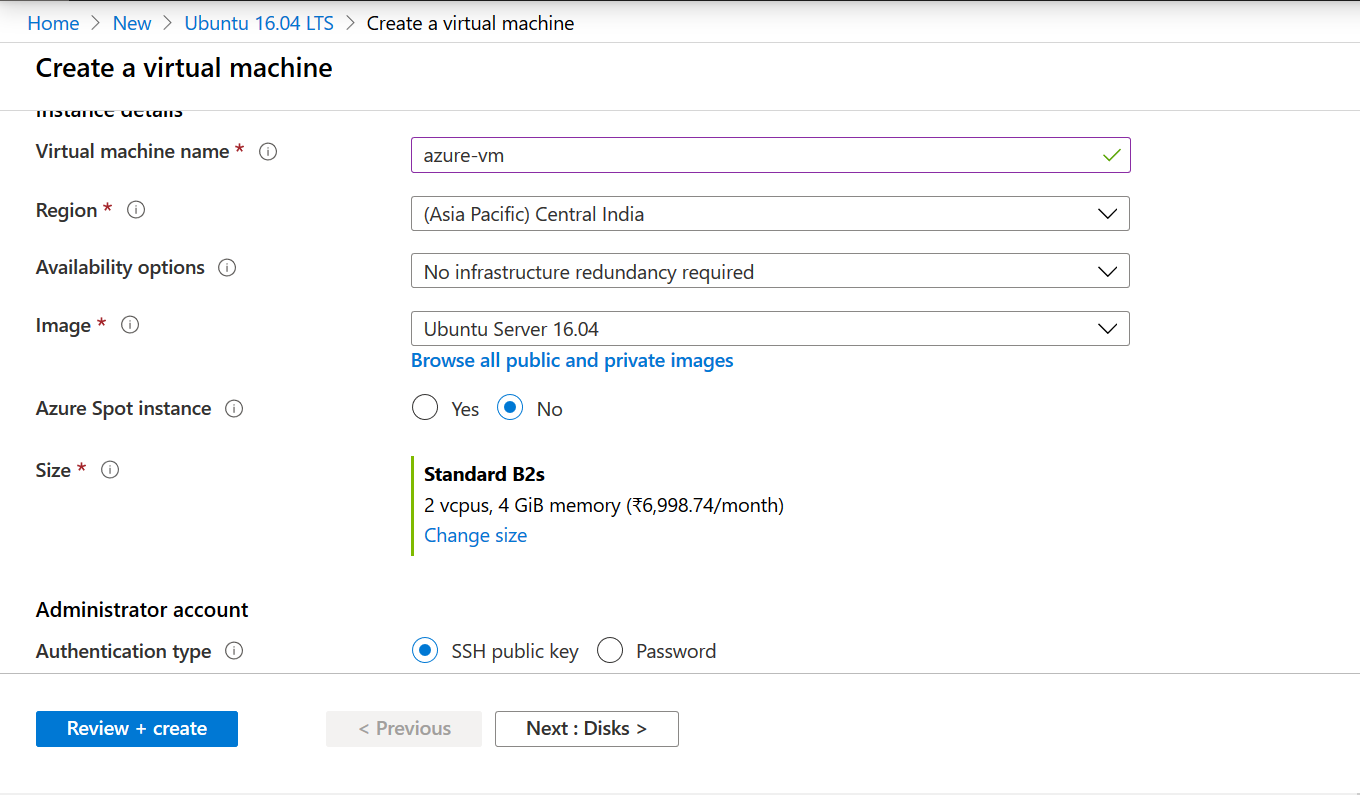Choose Password authentication type
The image size is (1360, 795).
pyautogui.click(x=610, y=651)
